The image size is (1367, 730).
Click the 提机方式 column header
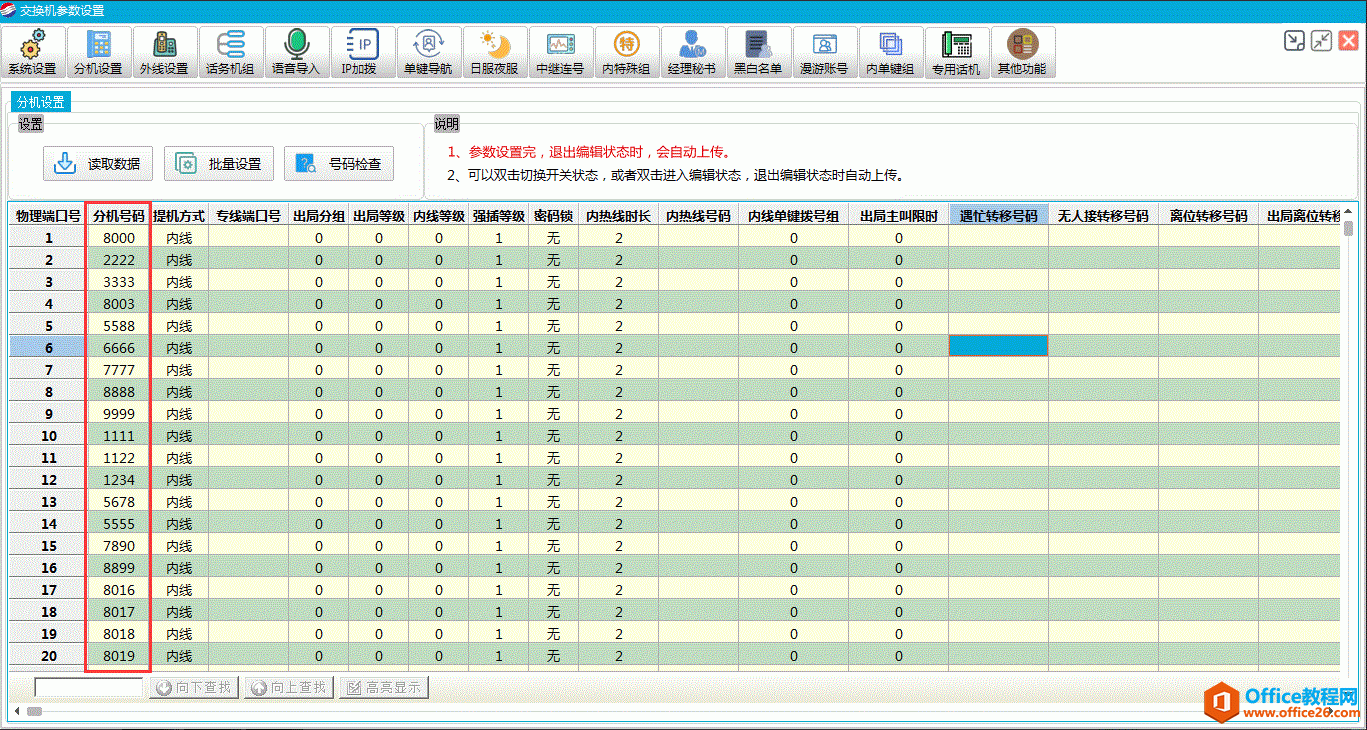(179, 215)
